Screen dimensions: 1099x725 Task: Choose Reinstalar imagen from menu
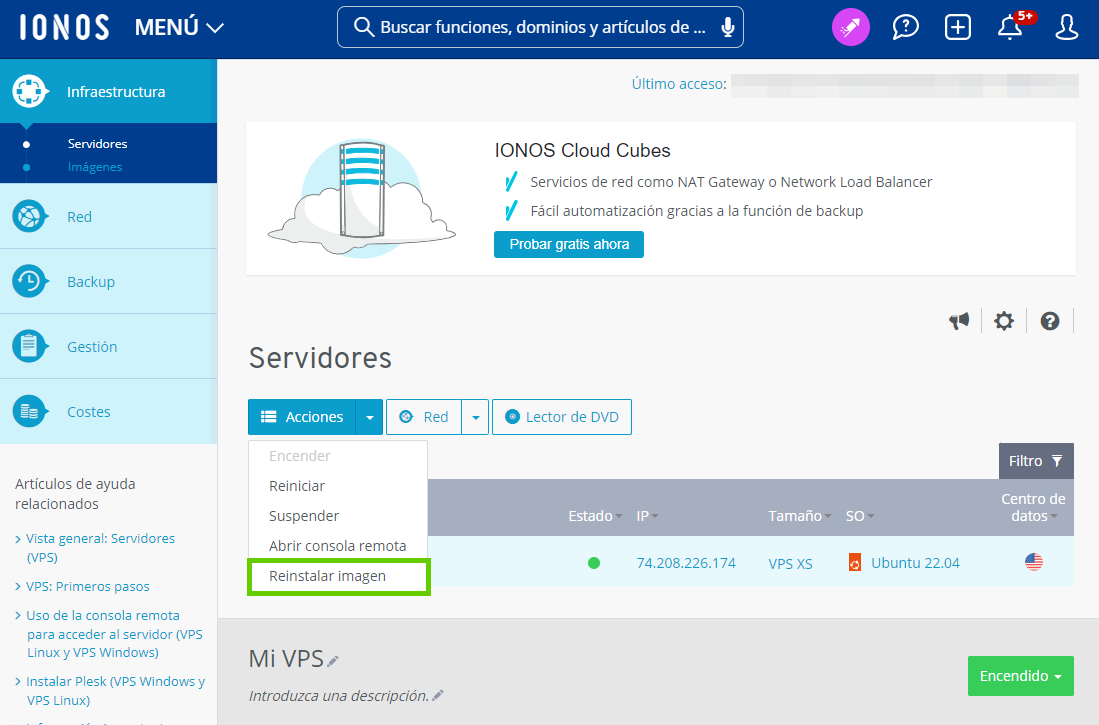click(x=338, y=576)
